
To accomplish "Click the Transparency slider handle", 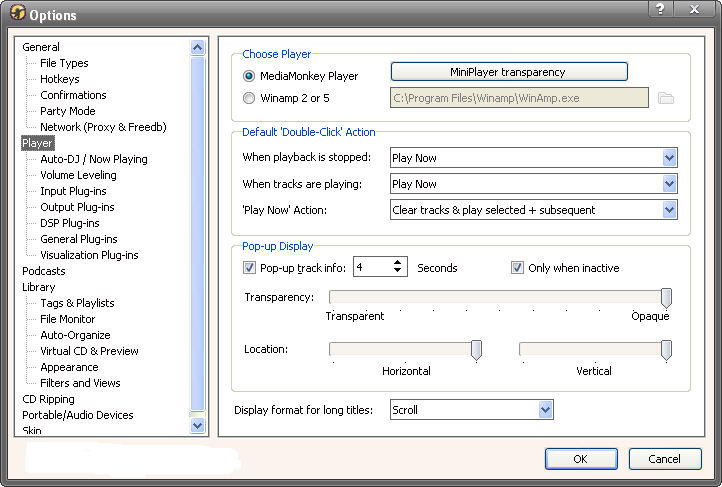I will [666, 297].
